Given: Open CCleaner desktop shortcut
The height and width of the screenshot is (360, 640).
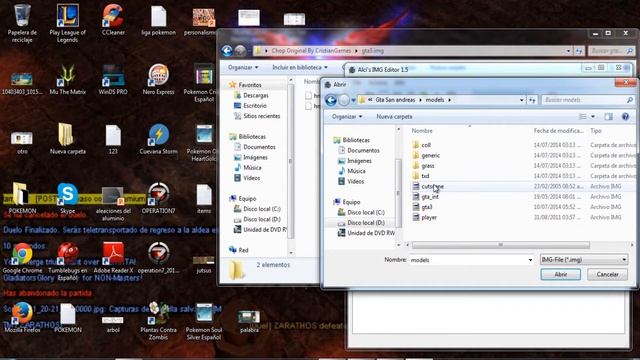Looking at the screenshot, I should 113,20.
